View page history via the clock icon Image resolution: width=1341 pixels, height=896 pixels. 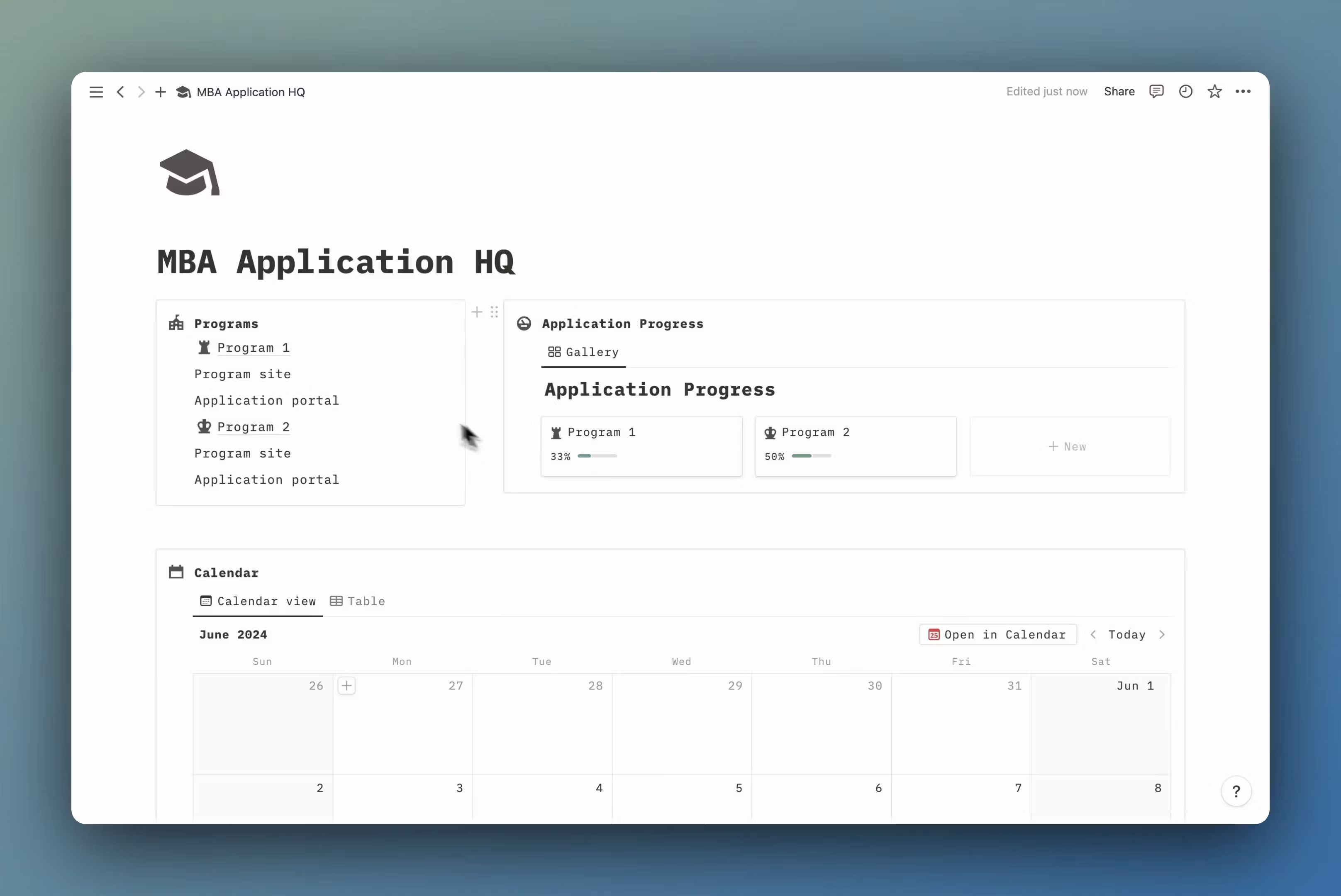[1185, 91]
